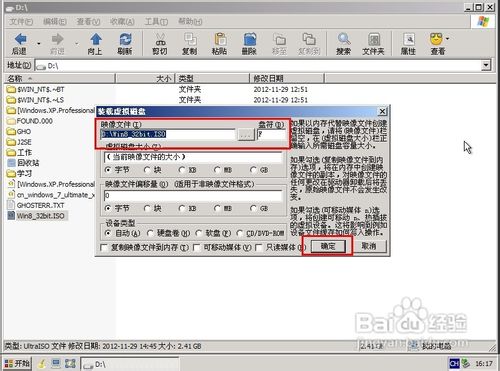Open the 工具(T) menu
Image resolution: width=500 pixels, height=371 pixels.
pyautogui.click(x=156, y=22)
